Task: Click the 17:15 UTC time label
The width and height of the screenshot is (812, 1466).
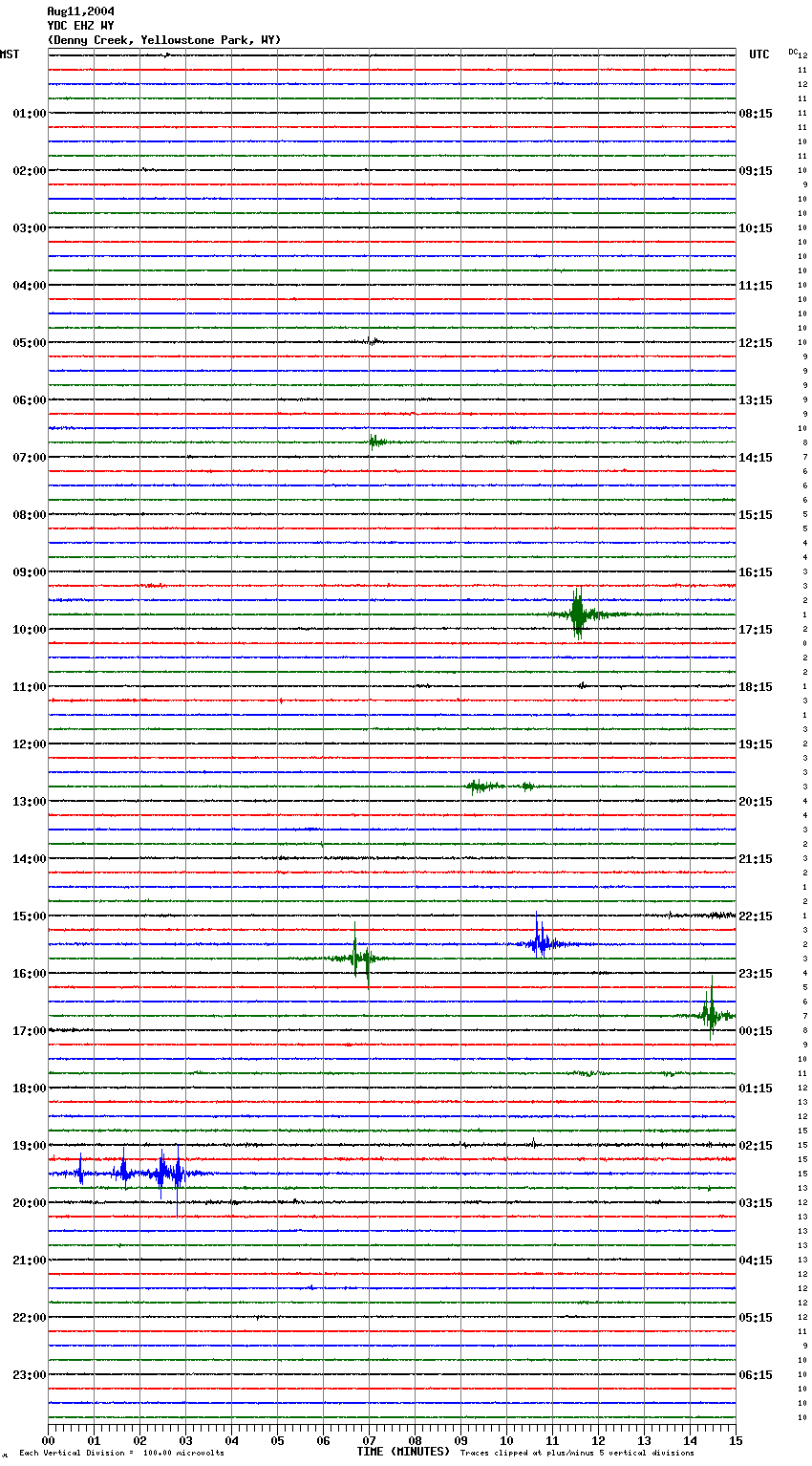Action: click(x=756, y=630)
